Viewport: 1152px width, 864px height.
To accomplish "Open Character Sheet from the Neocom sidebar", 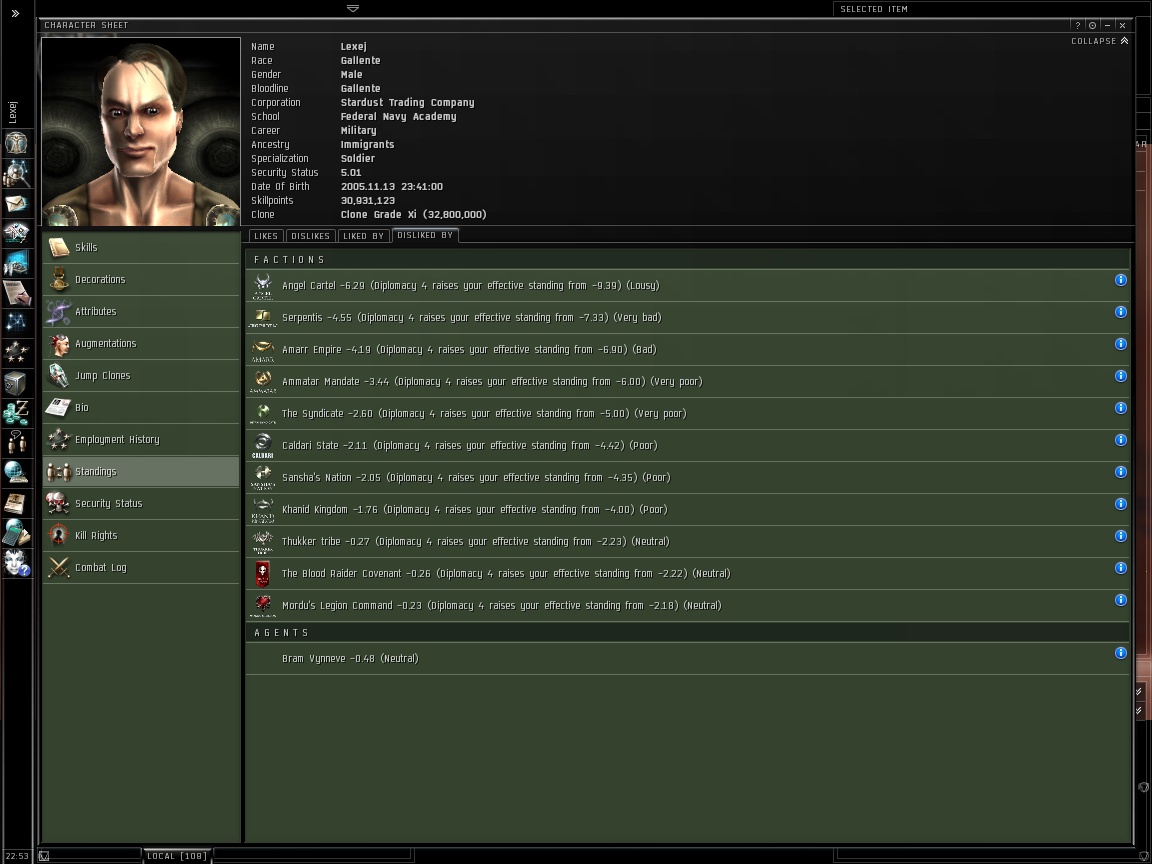I will click(16, 143).
